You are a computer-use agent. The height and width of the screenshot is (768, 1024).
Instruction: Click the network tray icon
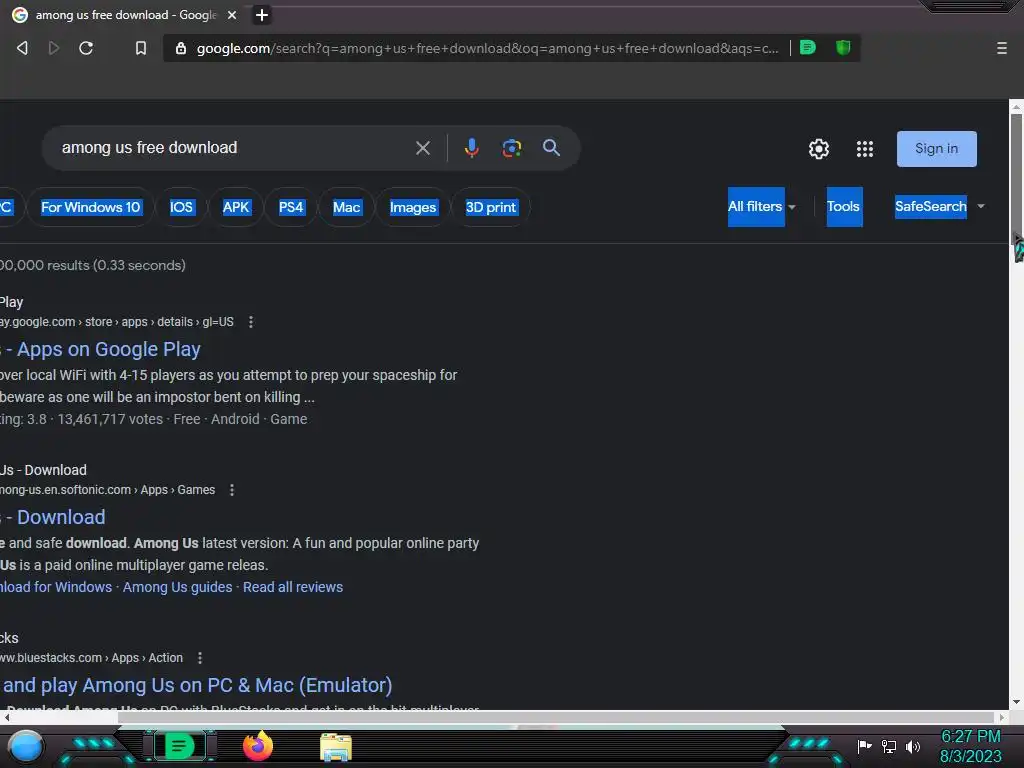click(889, 746)
